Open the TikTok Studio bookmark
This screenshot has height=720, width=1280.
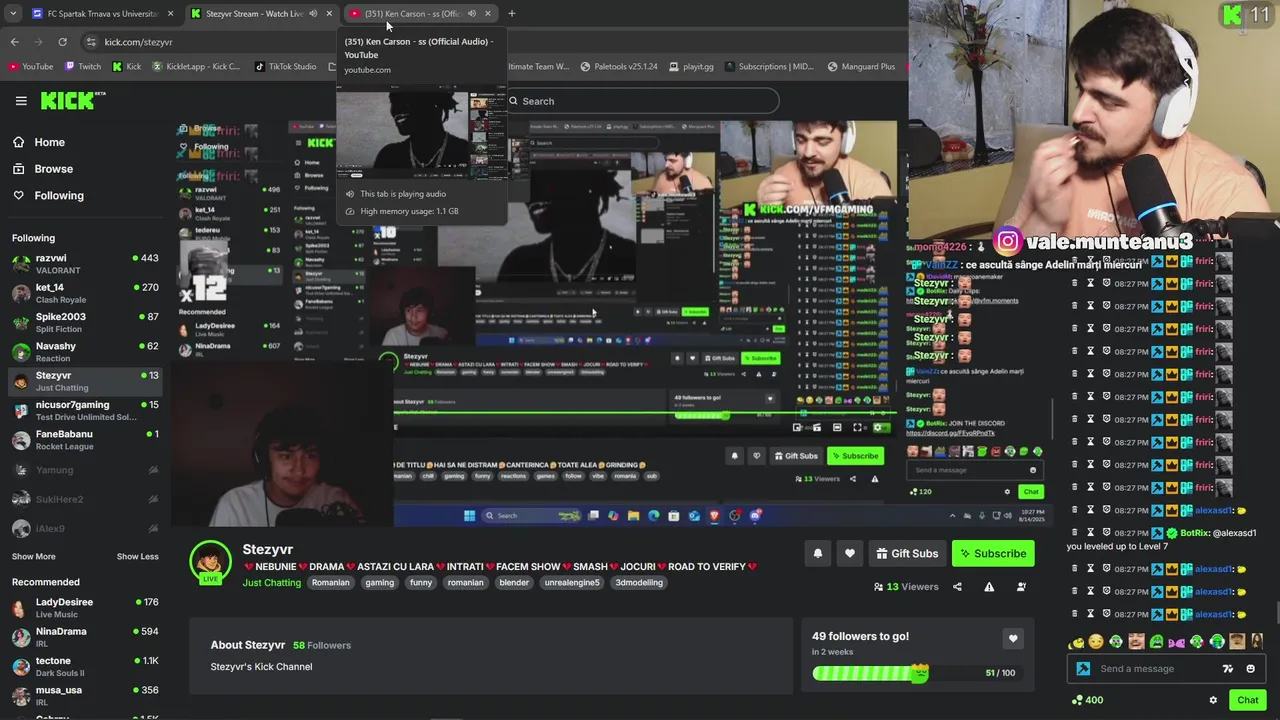coord(285,67)
